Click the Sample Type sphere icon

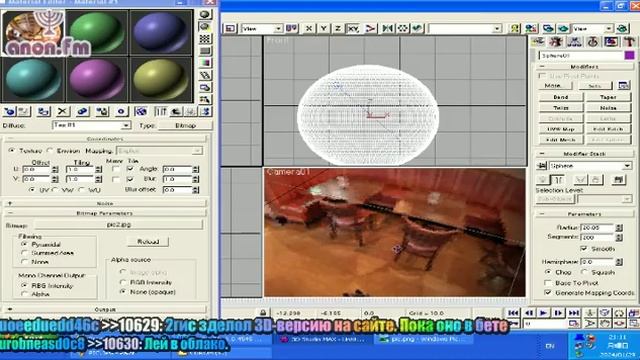pyautogui.click(x=205, y=14)
